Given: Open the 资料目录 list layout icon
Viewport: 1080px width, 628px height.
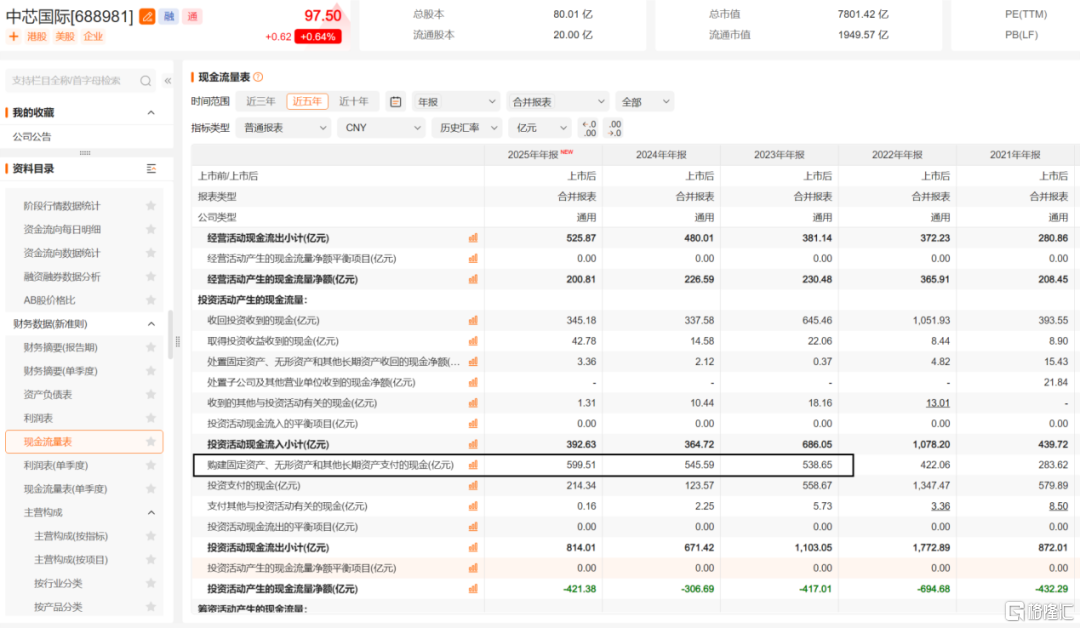Looking at the screenshot, I should pos(152,169).
